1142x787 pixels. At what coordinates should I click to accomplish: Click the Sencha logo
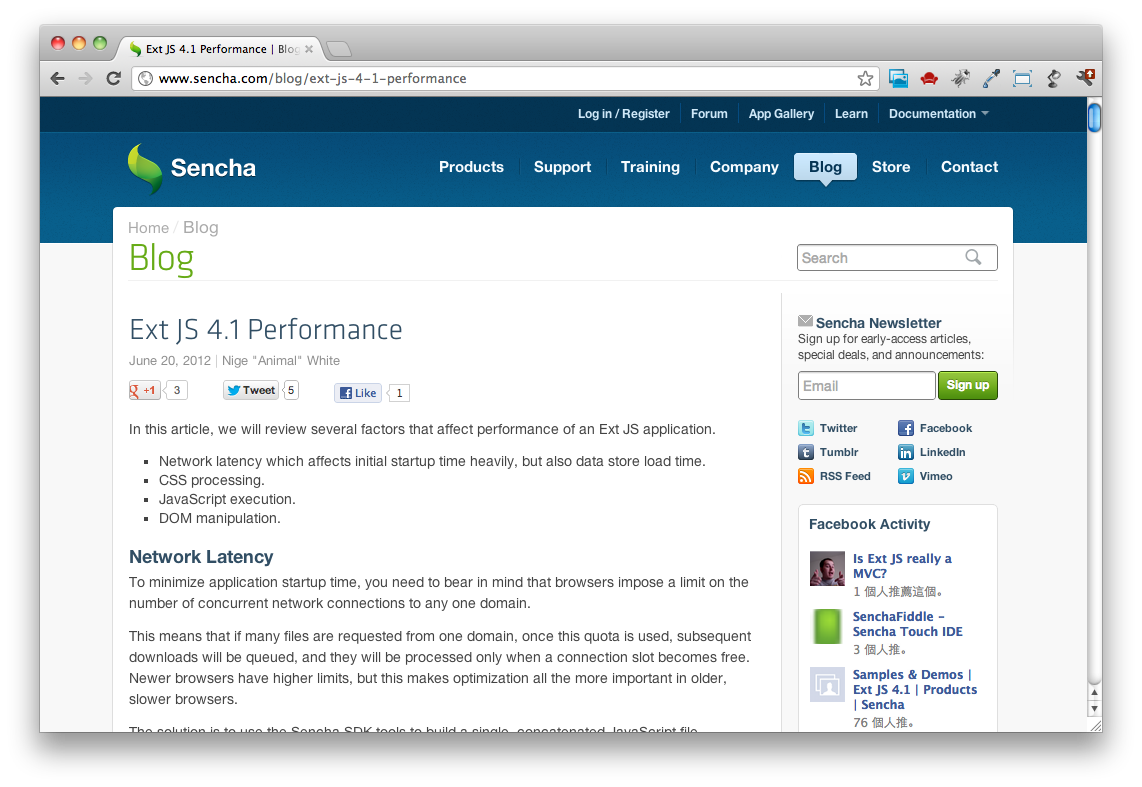point(190,166)
